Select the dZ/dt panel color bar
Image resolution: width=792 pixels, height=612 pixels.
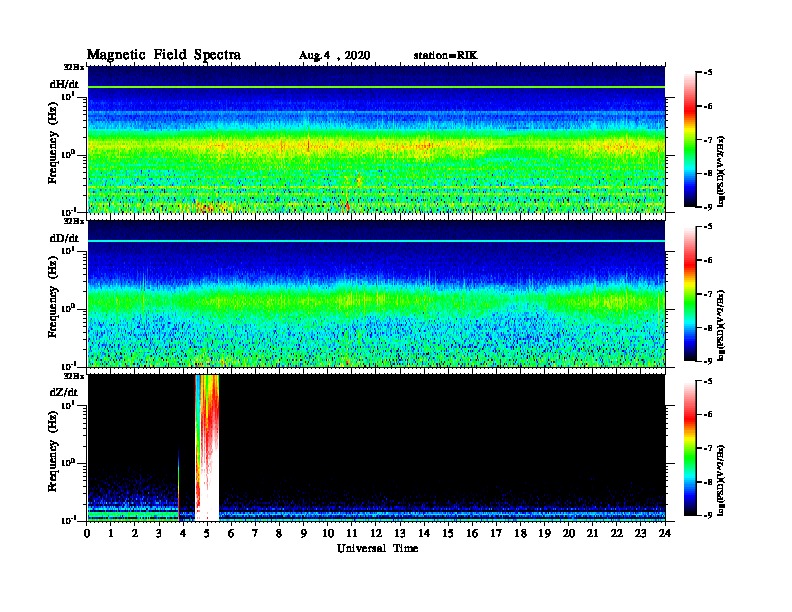pos(689,448)
